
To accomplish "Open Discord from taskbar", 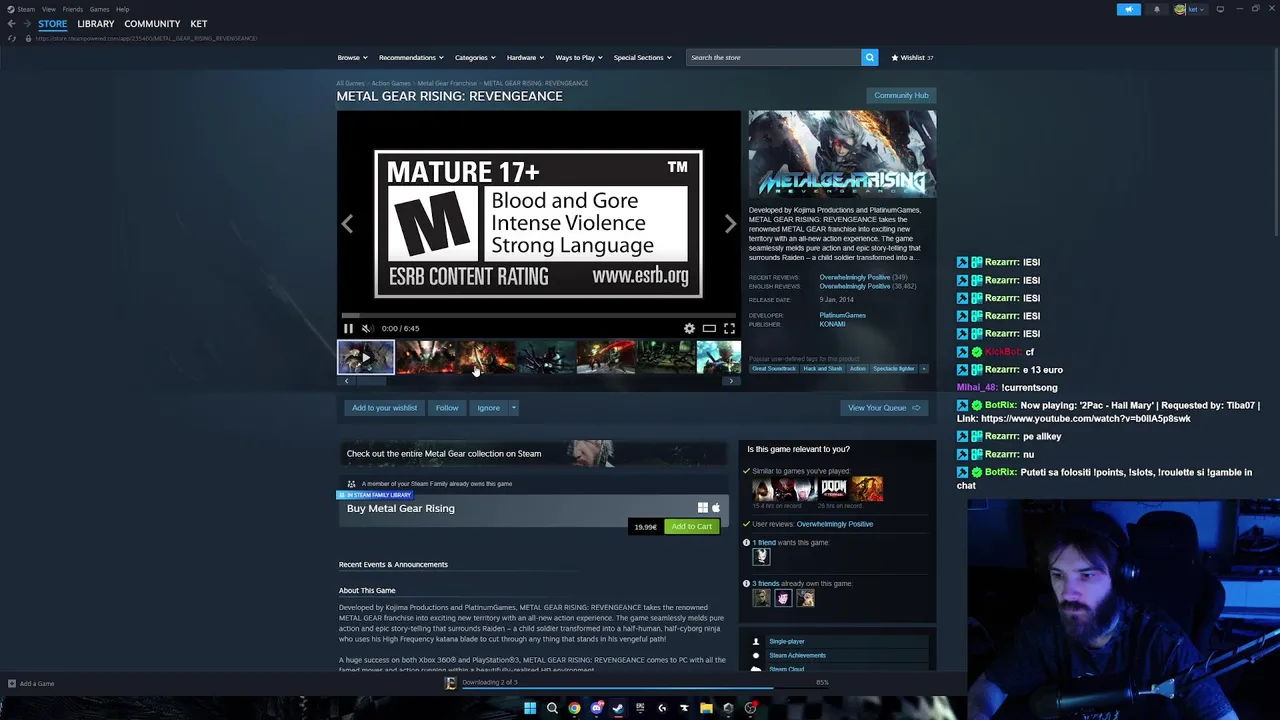I will click(596, 708).
